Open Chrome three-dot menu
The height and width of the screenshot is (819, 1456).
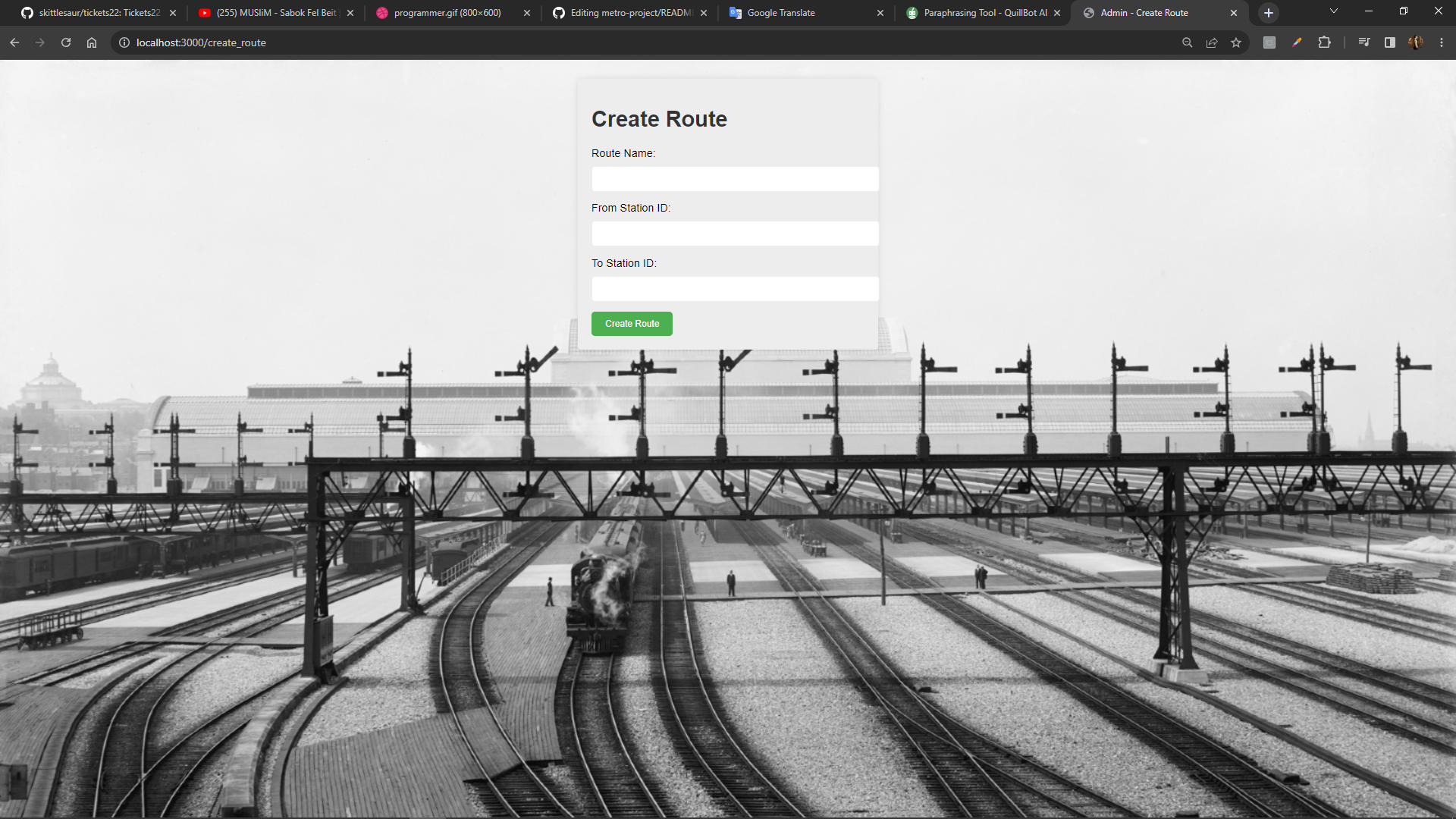1442,42
